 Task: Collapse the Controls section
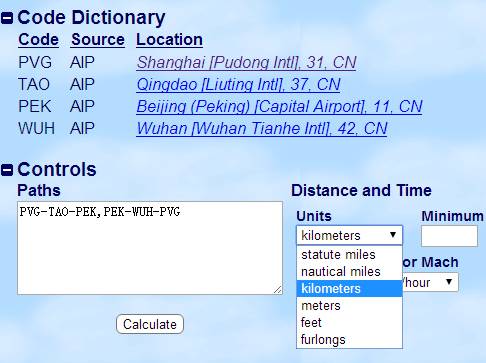pos(7,170)
